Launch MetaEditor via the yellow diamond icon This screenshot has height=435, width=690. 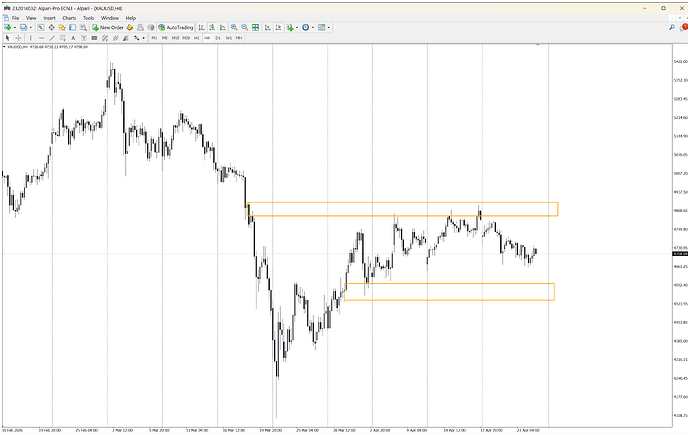coord(130,27)
